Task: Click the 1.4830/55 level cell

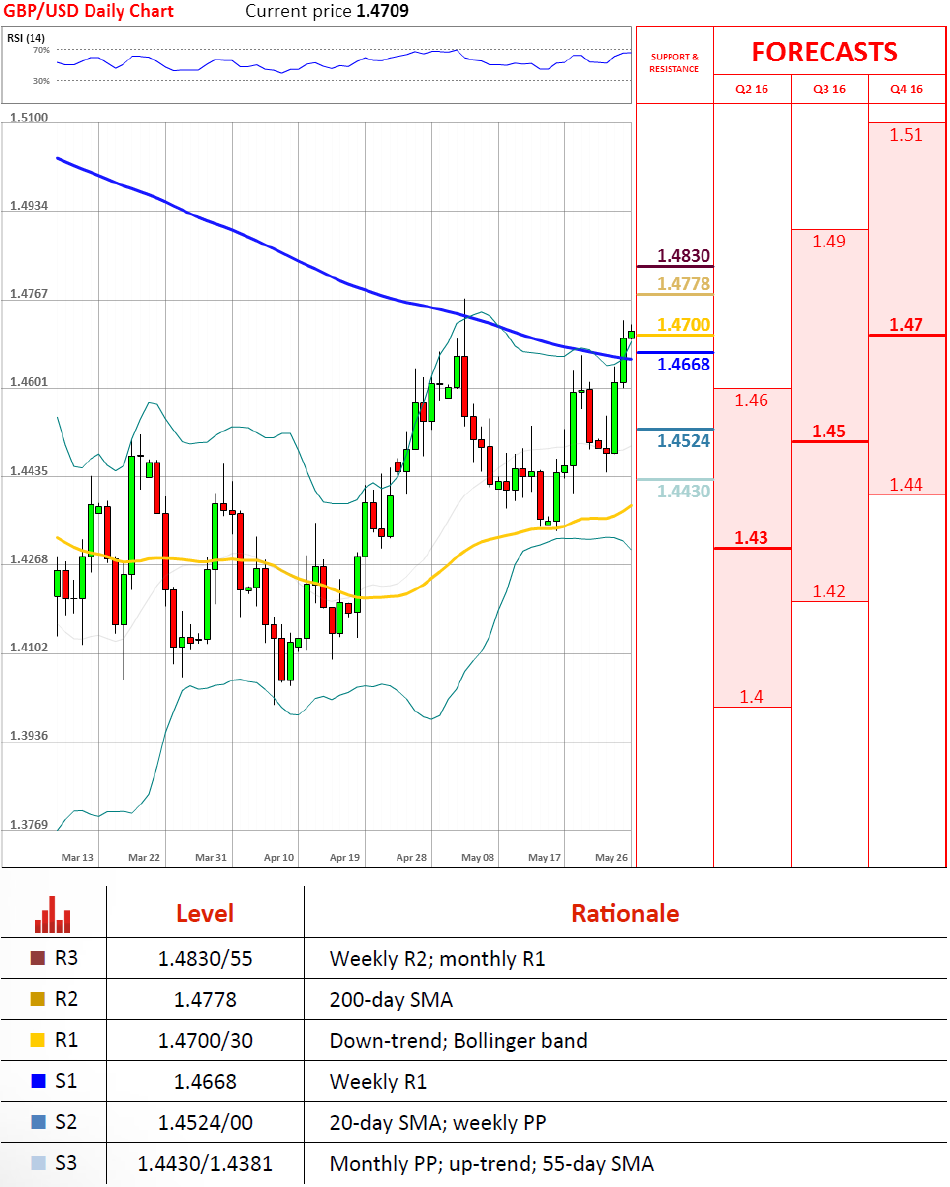Action: [x=205, y=959]
